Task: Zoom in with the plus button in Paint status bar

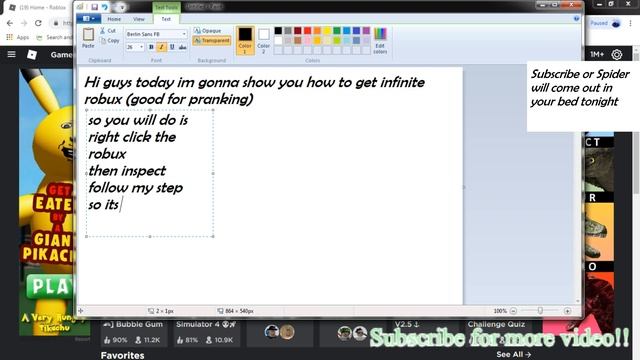Action: point(567,311)
